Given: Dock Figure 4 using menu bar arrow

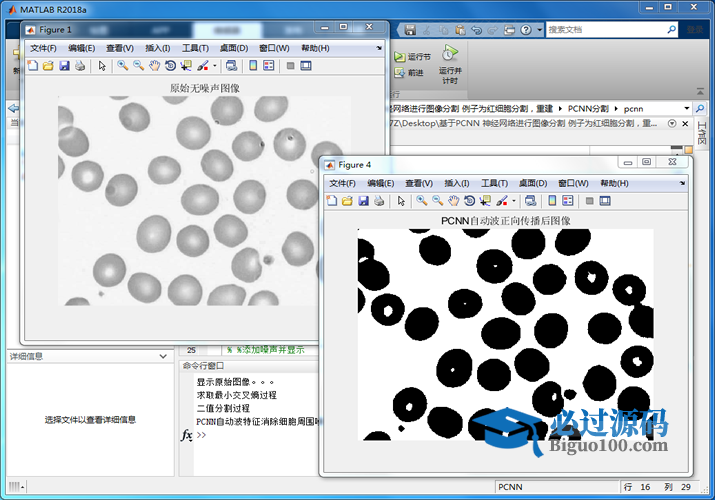Looking at the screenshot, I should pos(682,183).
